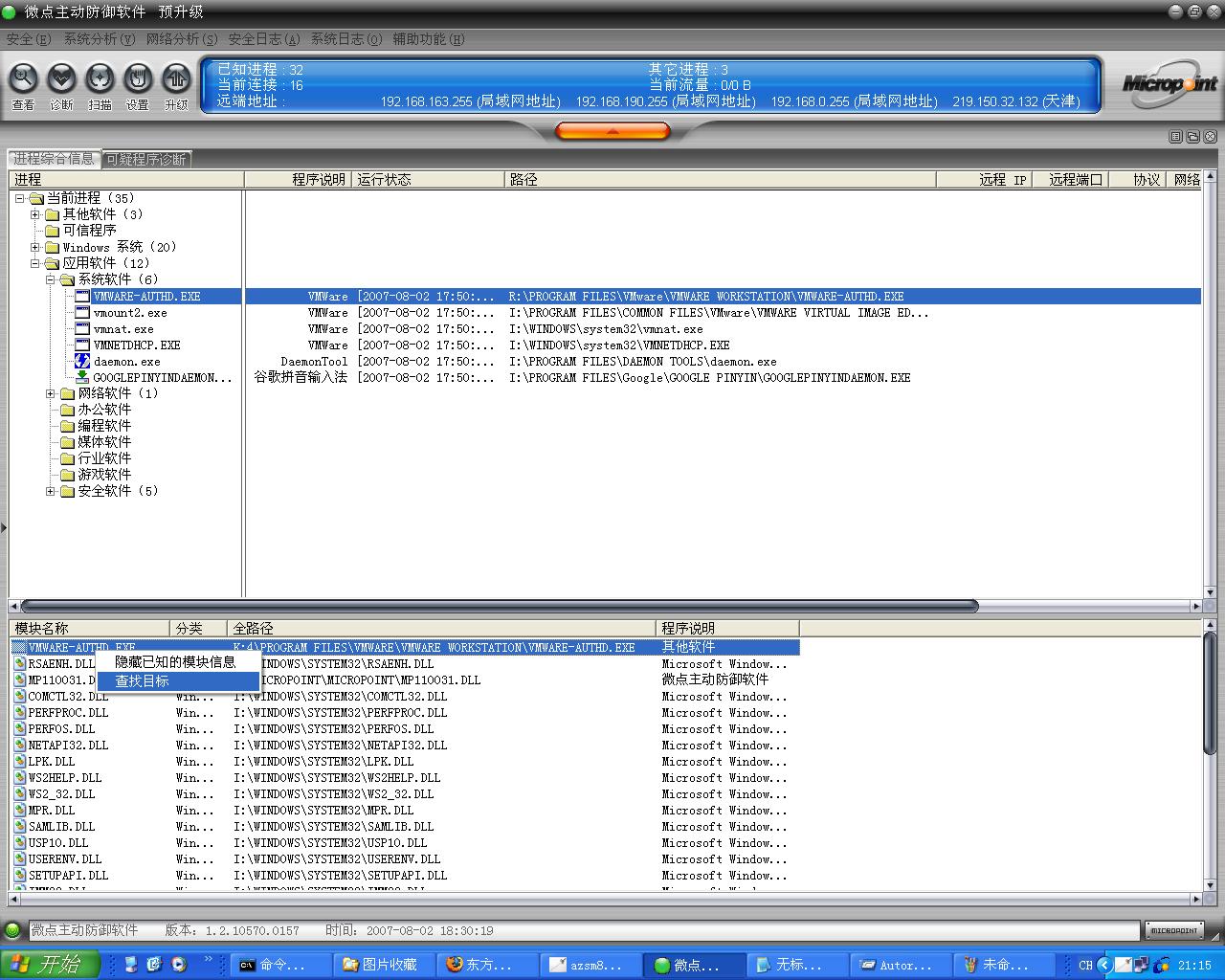Image resolution: width=1225 pixels, height=980 pixels.
Task: Select the vmount2.exe process in tree
Action: 130,313
